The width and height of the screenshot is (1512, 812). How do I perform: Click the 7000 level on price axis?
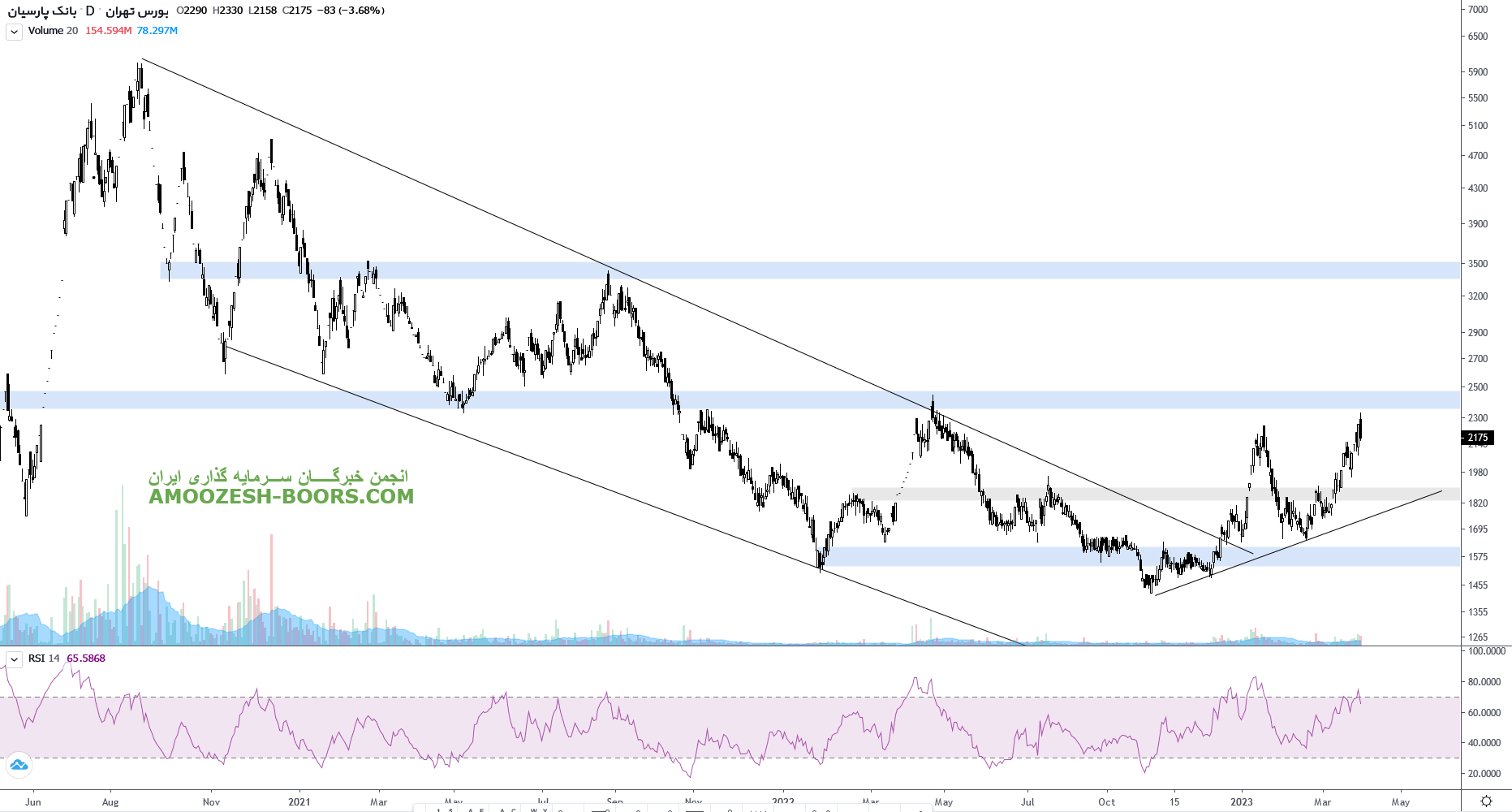click(1478, 10)
